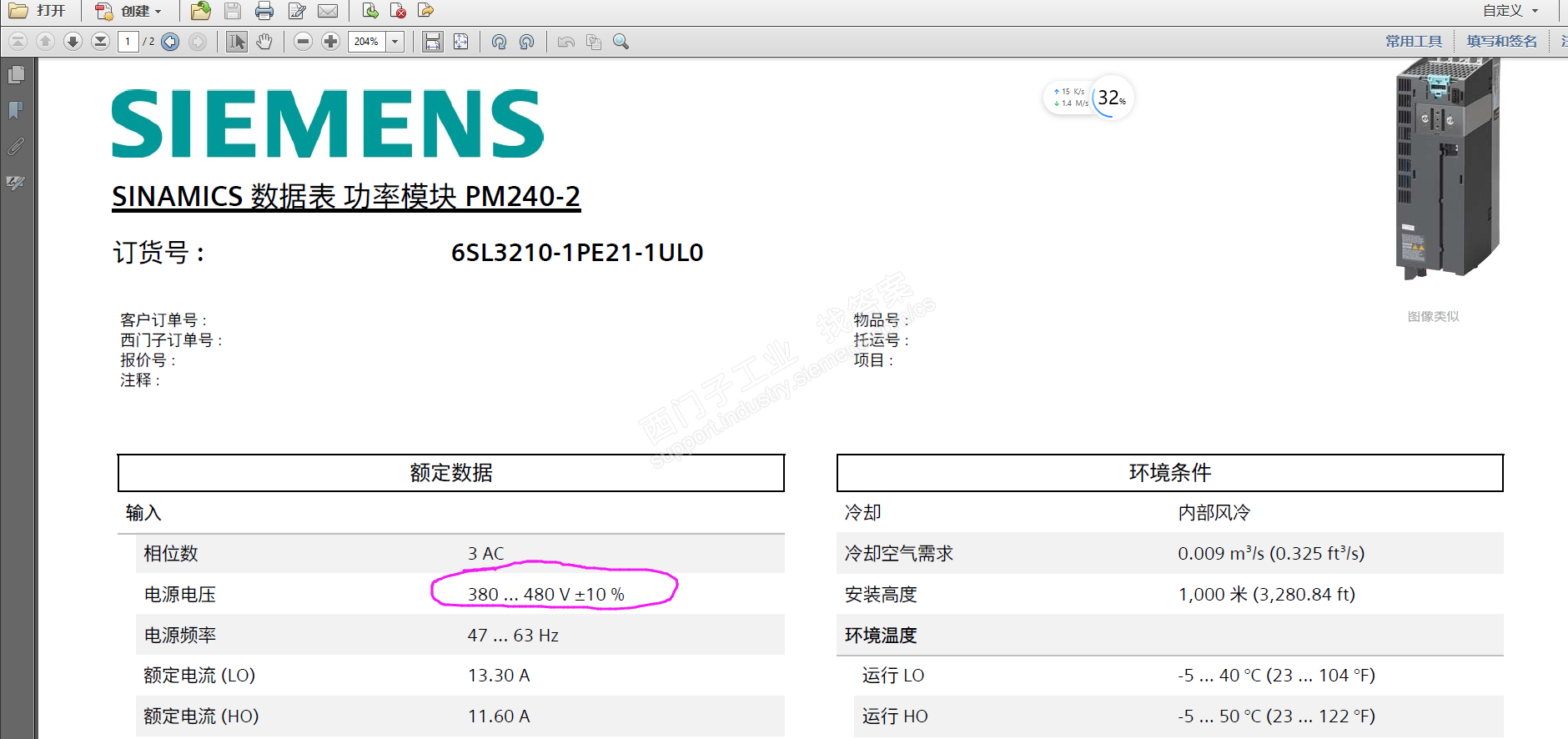The height and width of the screenshot is (739, 1568).
Task: Click the 打开 (Open) button
Action: 38,11
